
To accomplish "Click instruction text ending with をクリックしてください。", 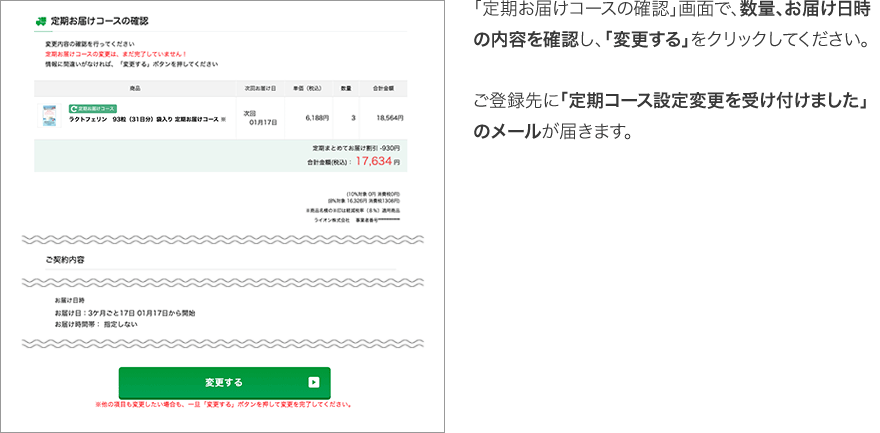I will pos(671,41).
